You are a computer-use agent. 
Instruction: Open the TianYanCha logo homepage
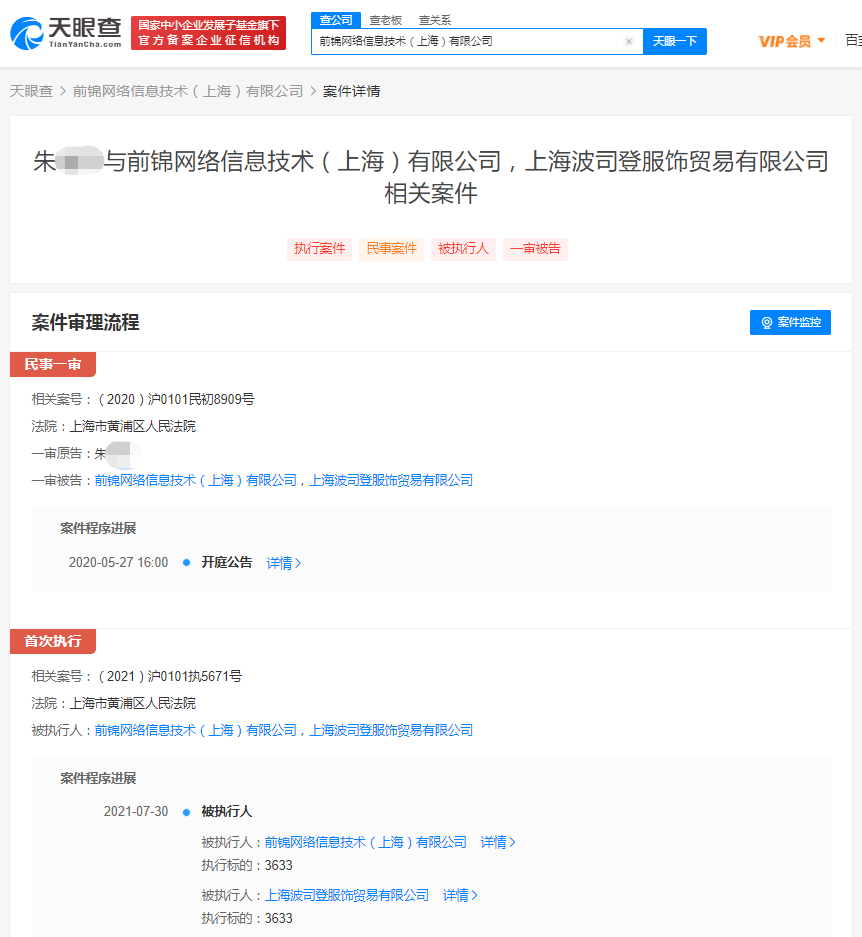(x=66, y=33)
